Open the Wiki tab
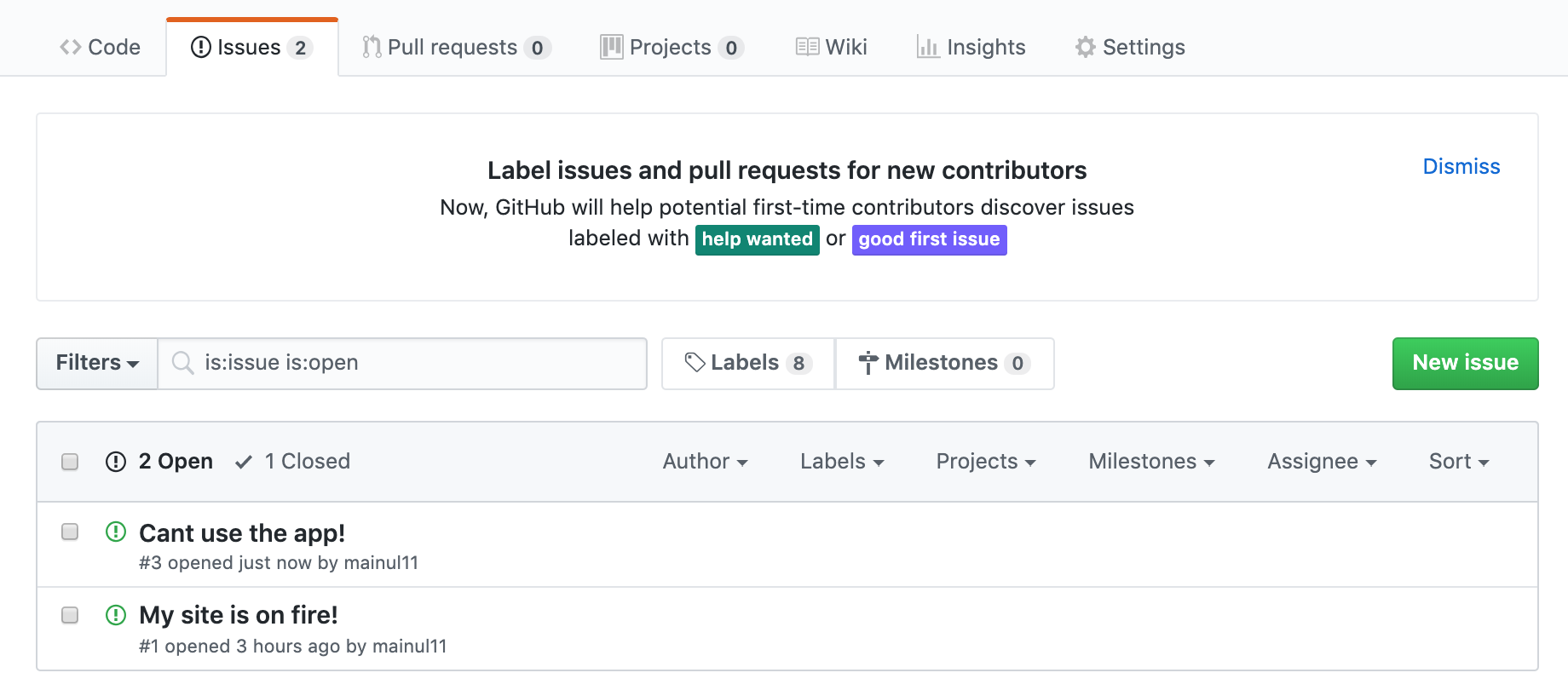The width and height of the screenshot is (1568, 690). 831,47
